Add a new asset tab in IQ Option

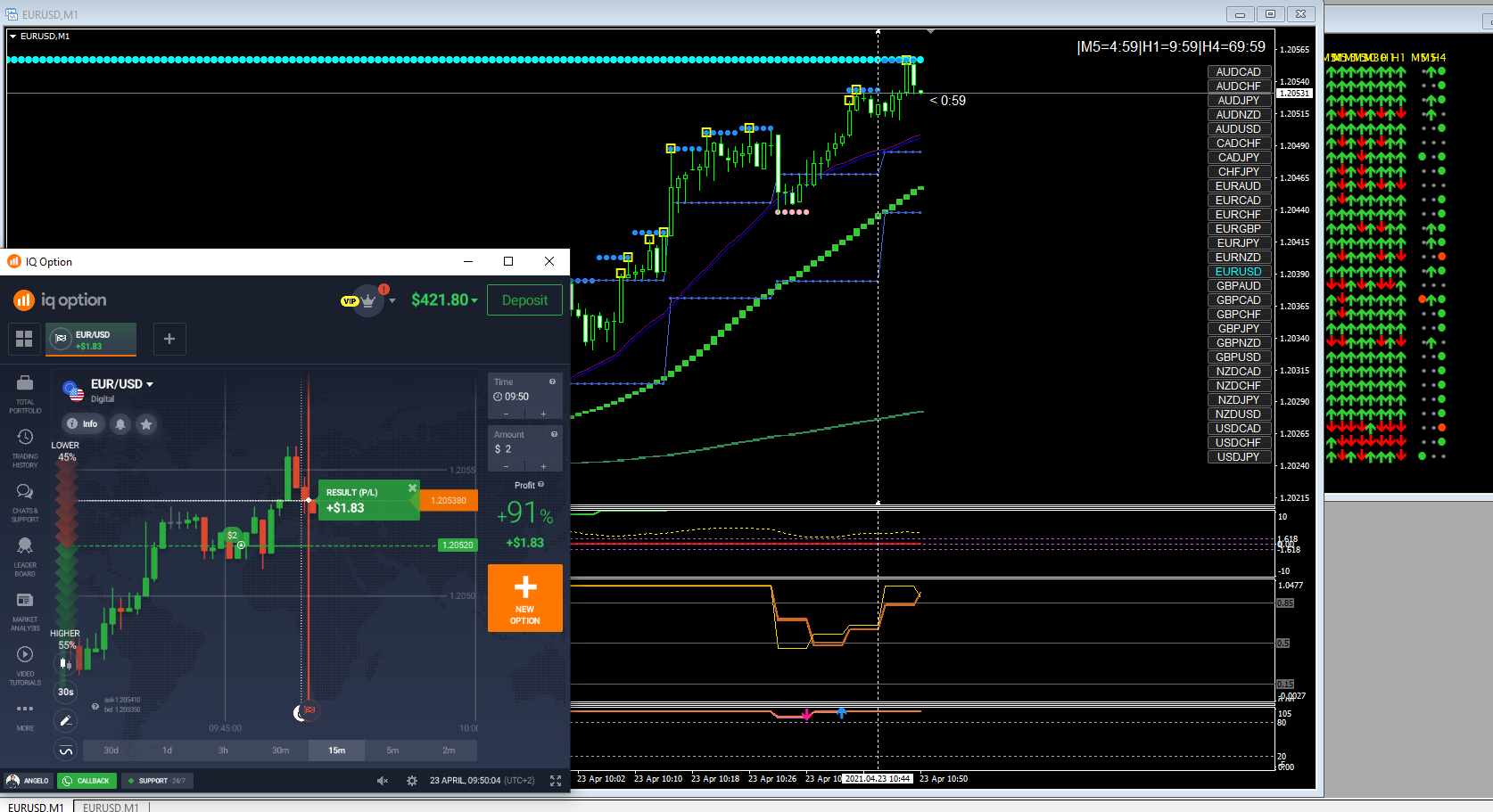coord(169,339)
